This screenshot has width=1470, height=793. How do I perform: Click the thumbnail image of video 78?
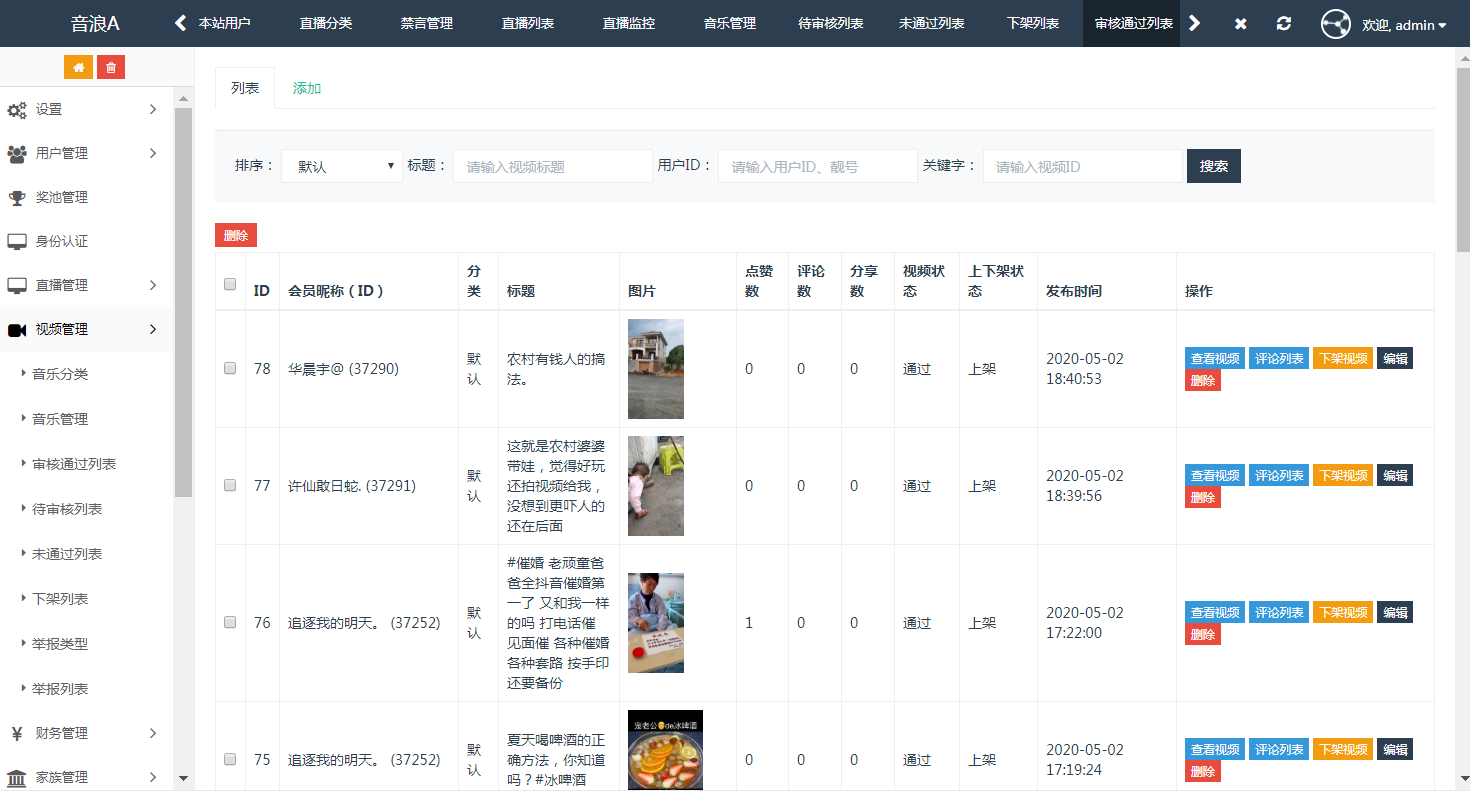(x=656, y=368)
